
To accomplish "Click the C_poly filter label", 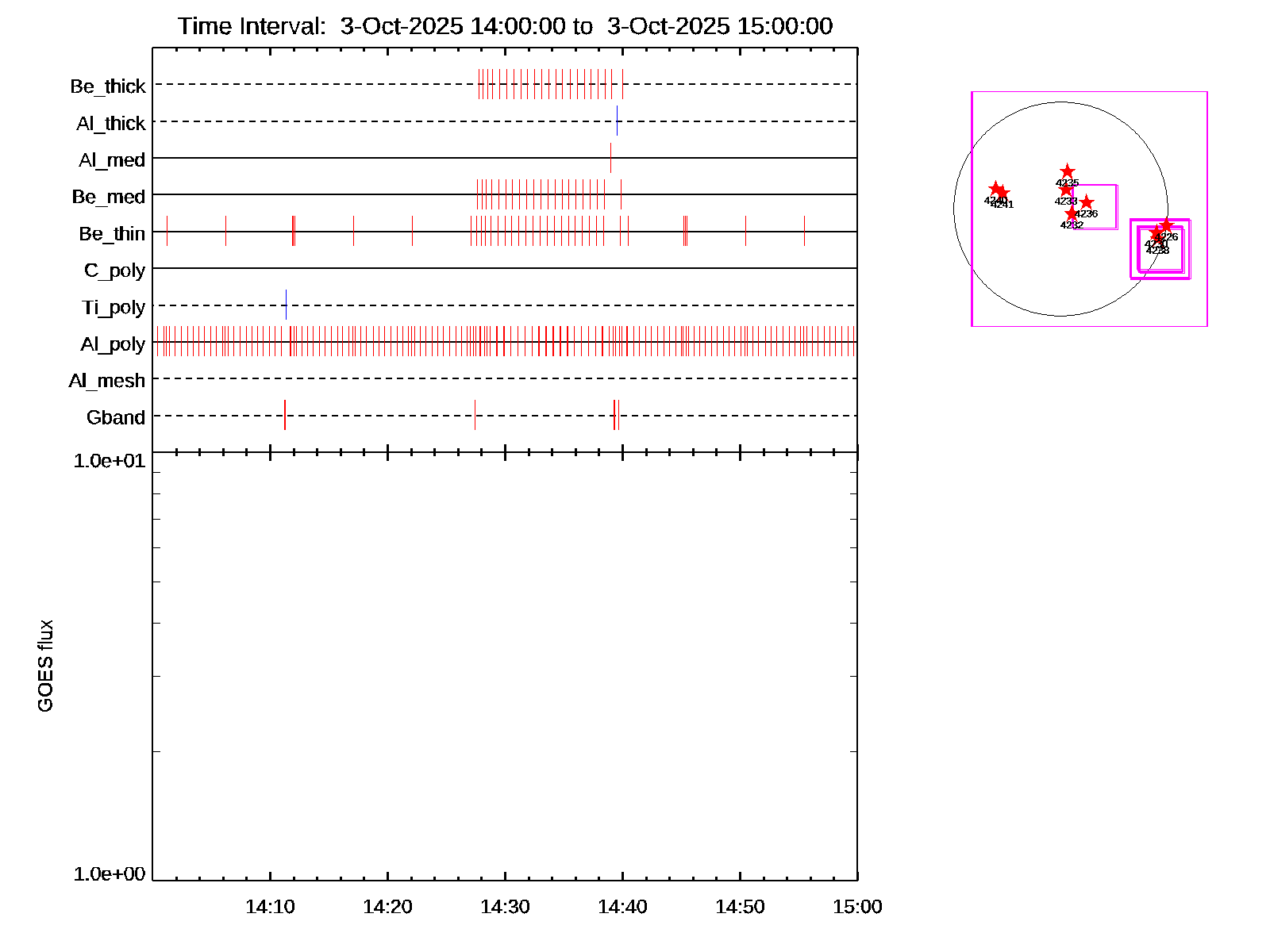I will 114,271.
